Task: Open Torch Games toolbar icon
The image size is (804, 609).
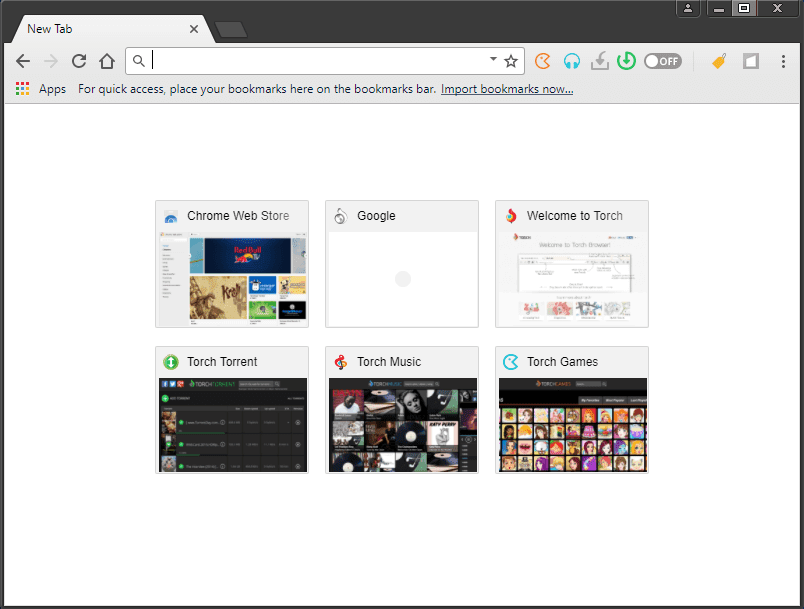Action: point(543,62)
